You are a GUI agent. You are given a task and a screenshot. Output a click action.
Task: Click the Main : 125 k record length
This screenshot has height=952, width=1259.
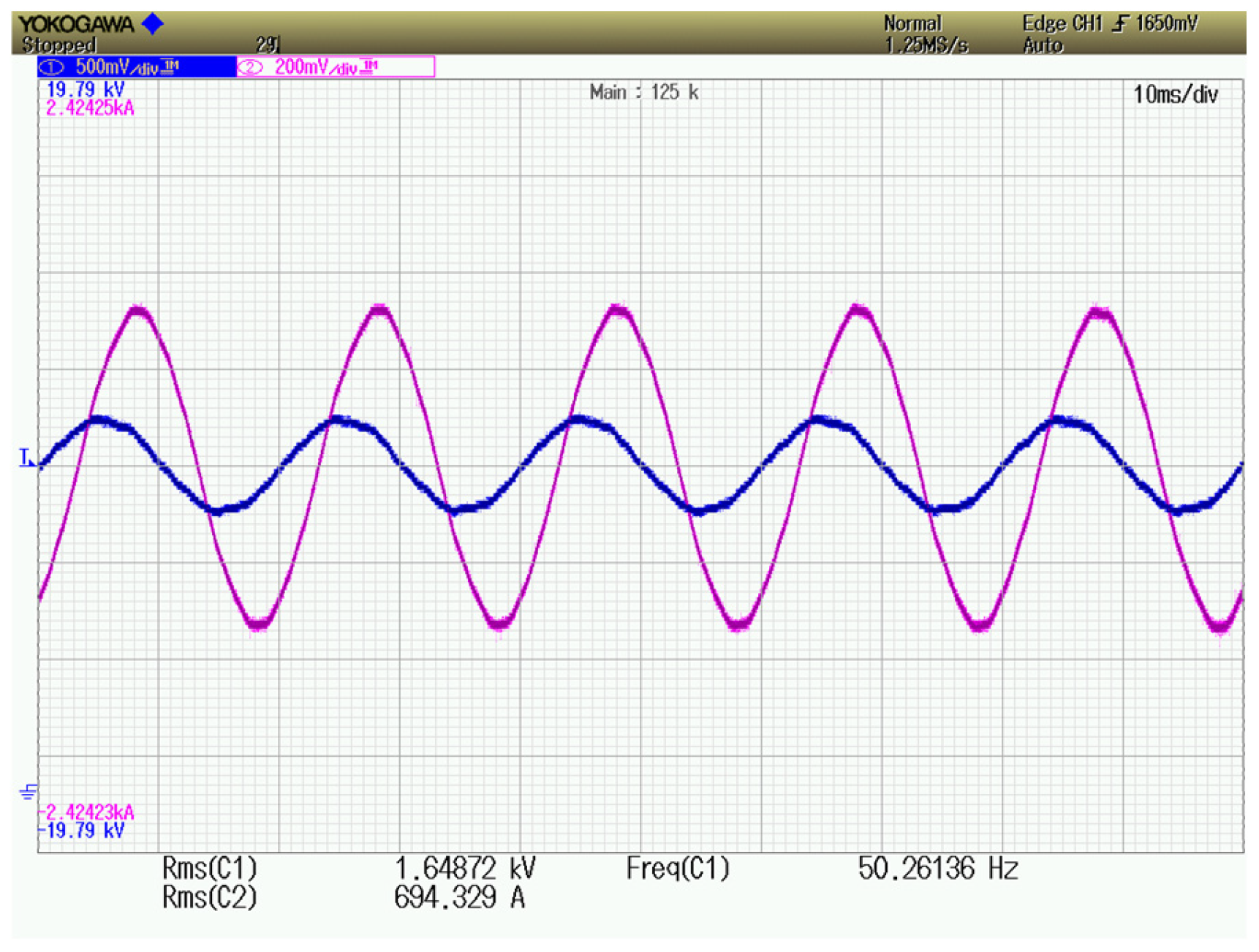(643, 92)
